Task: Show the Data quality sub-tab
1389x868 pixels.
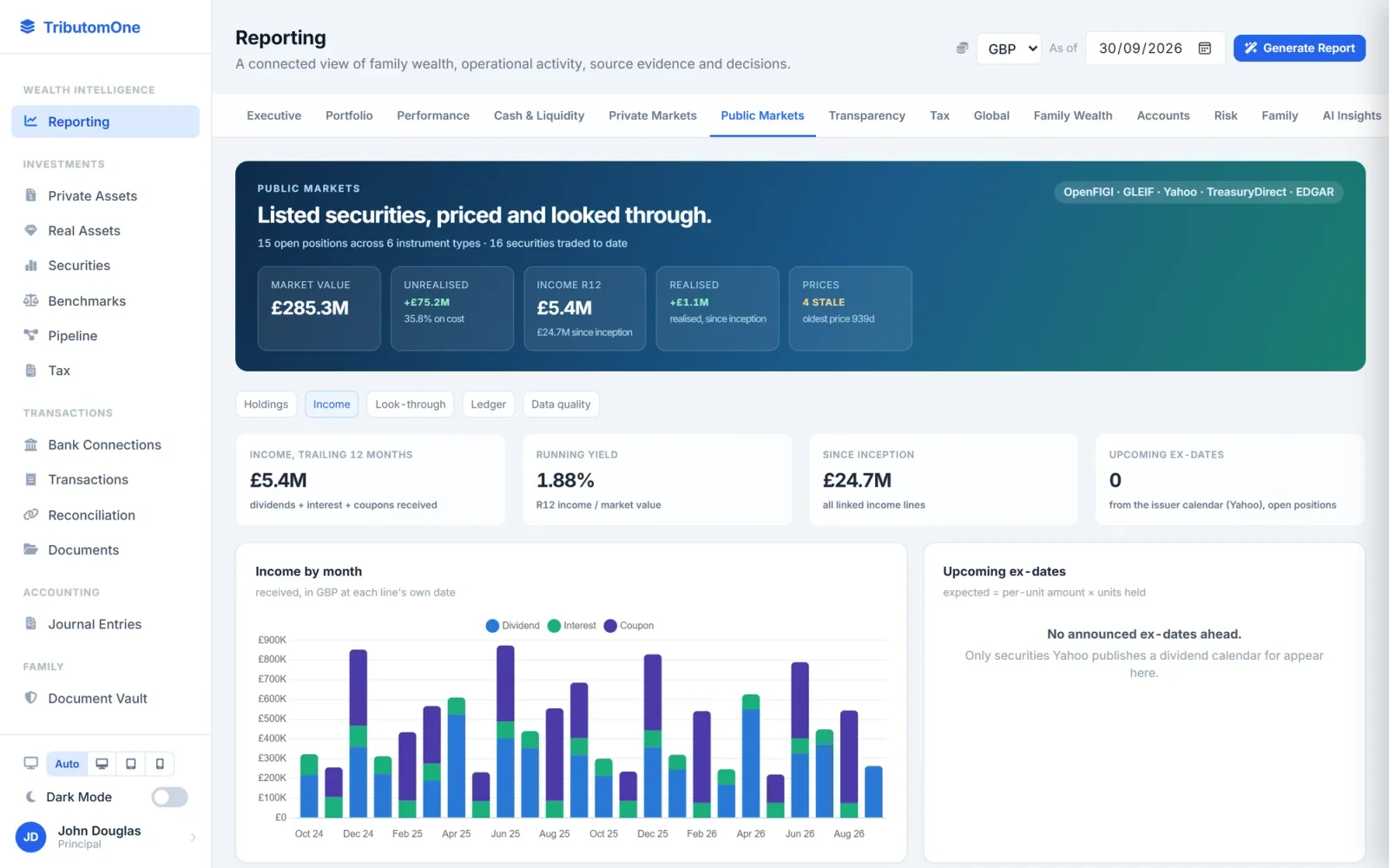Action: (x=561, y=404)
